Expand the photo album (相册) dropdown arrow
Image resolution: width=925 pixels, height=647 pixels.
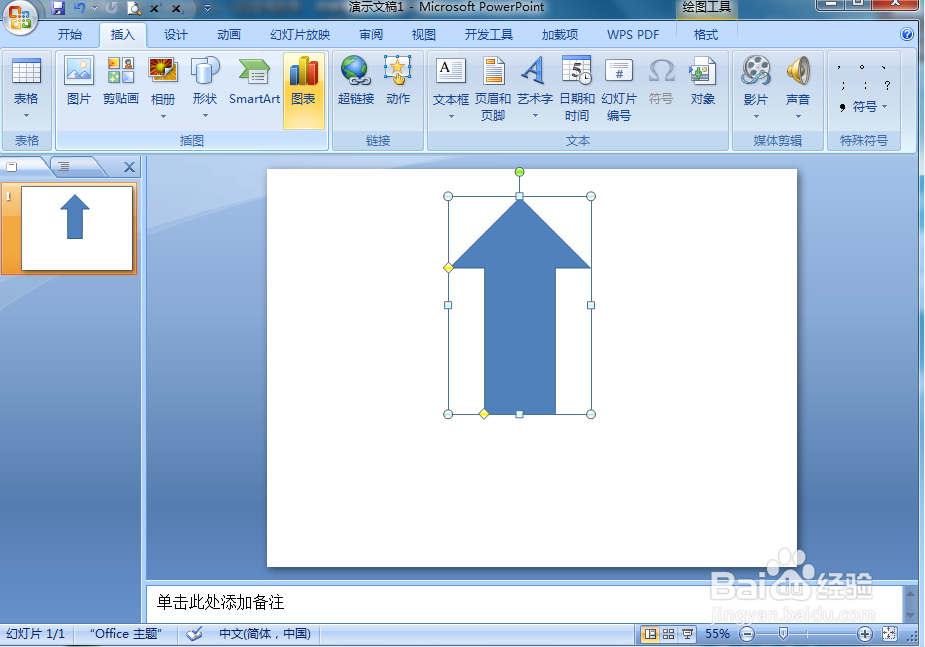(x=163, y=116)
